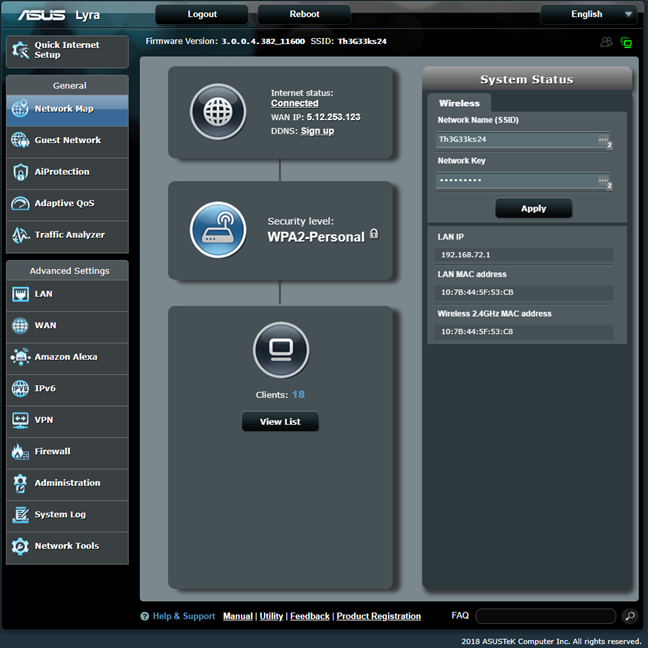648x648 pixels.
Task: Click the DDNS Sign up link
Action: click(317, 131)
